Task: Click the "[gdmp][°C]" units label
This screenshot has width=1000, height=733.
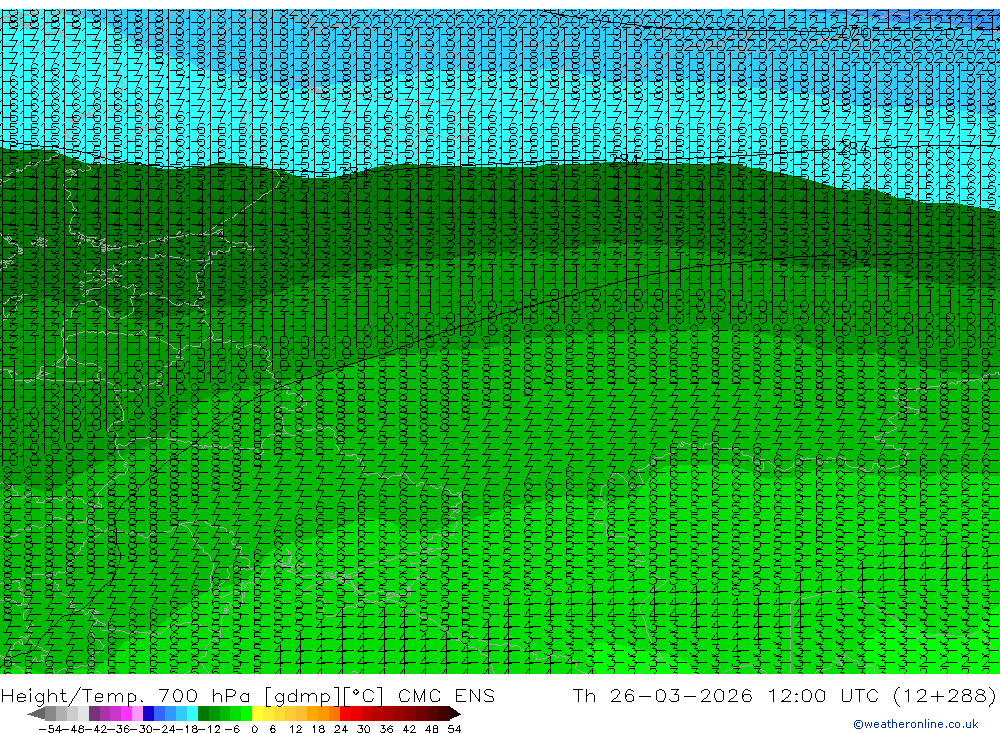Action: 325,696
